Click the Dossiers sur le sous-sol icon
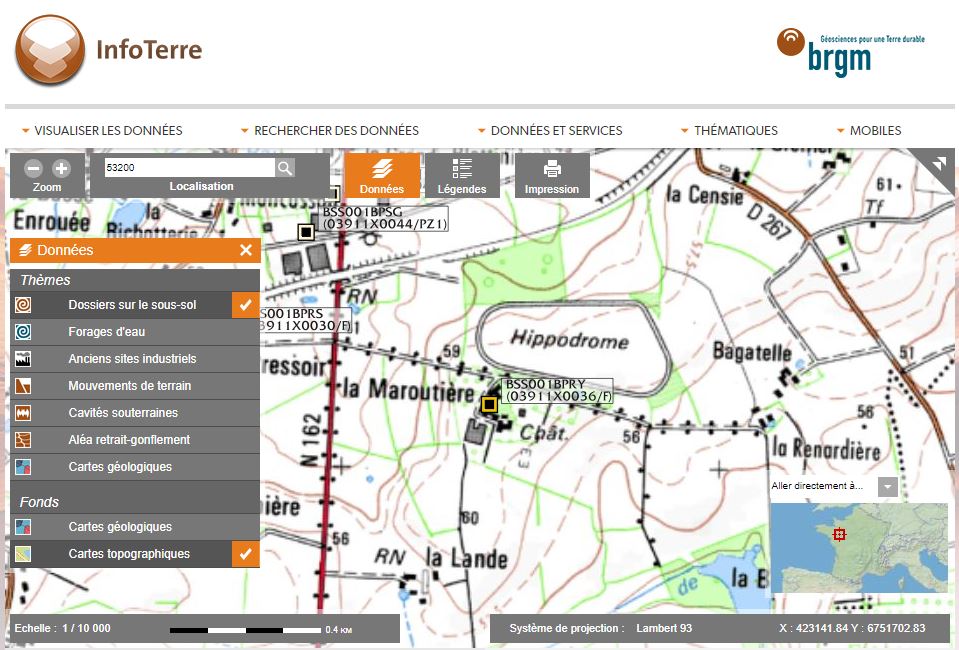 tap(23, 305)
